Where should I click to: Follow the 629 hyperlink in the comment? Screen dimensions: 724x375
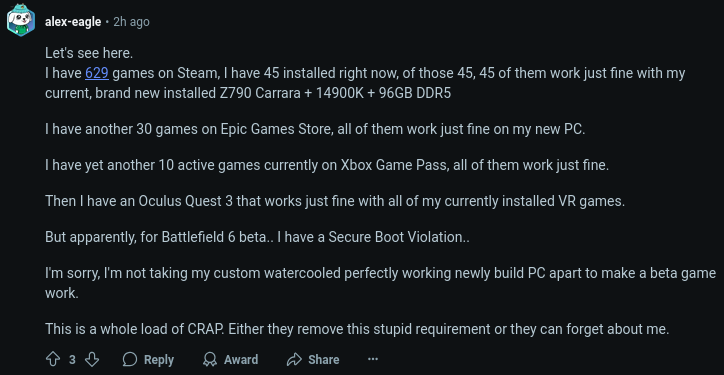97,73
